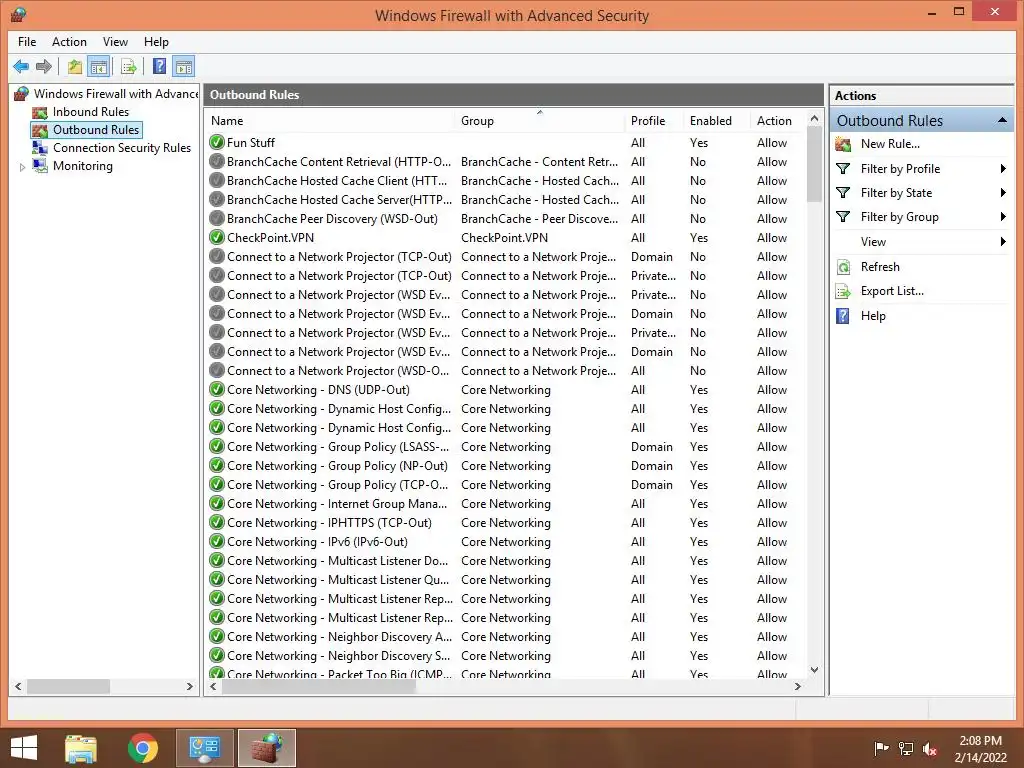This screenshot has height=768, width=1024.
Task: Sort rules by the Enabled column header
Action: 717,121
